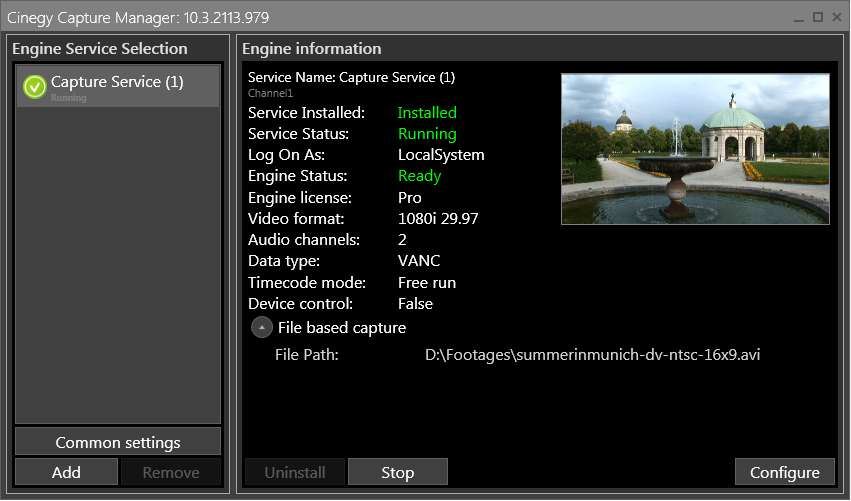
Task: Click the 'File Path:' label
Action: click(307, 355)
